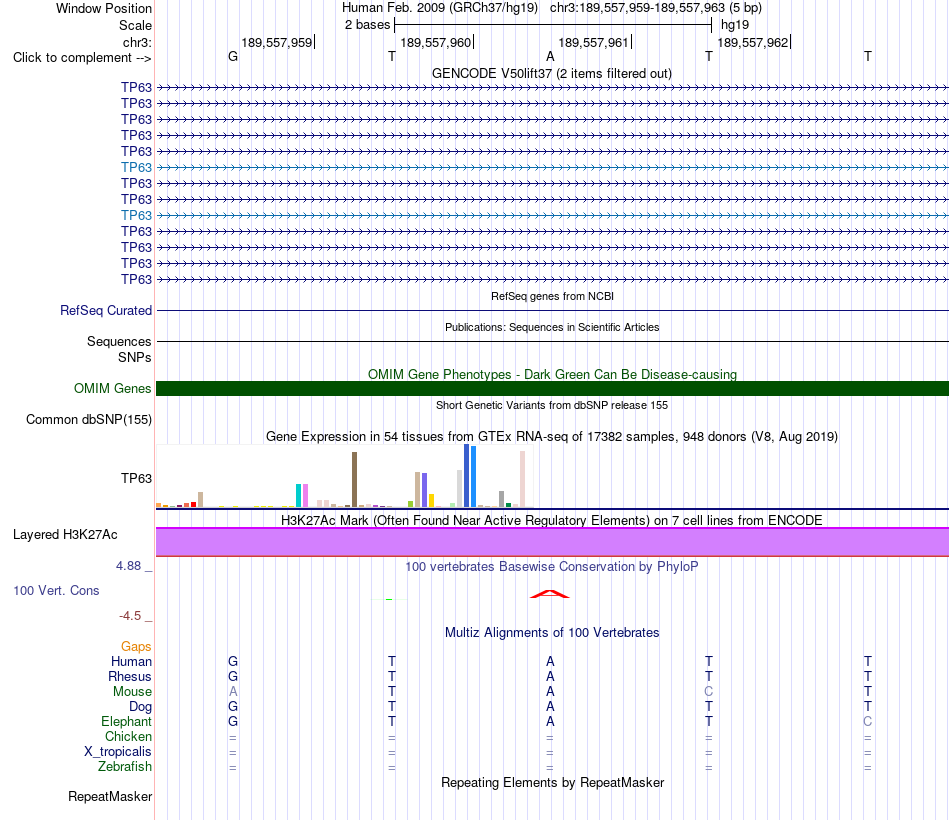Screen dimensions: 950x820
Task: Click the SNPs track label
Action: tap(135, 358)
